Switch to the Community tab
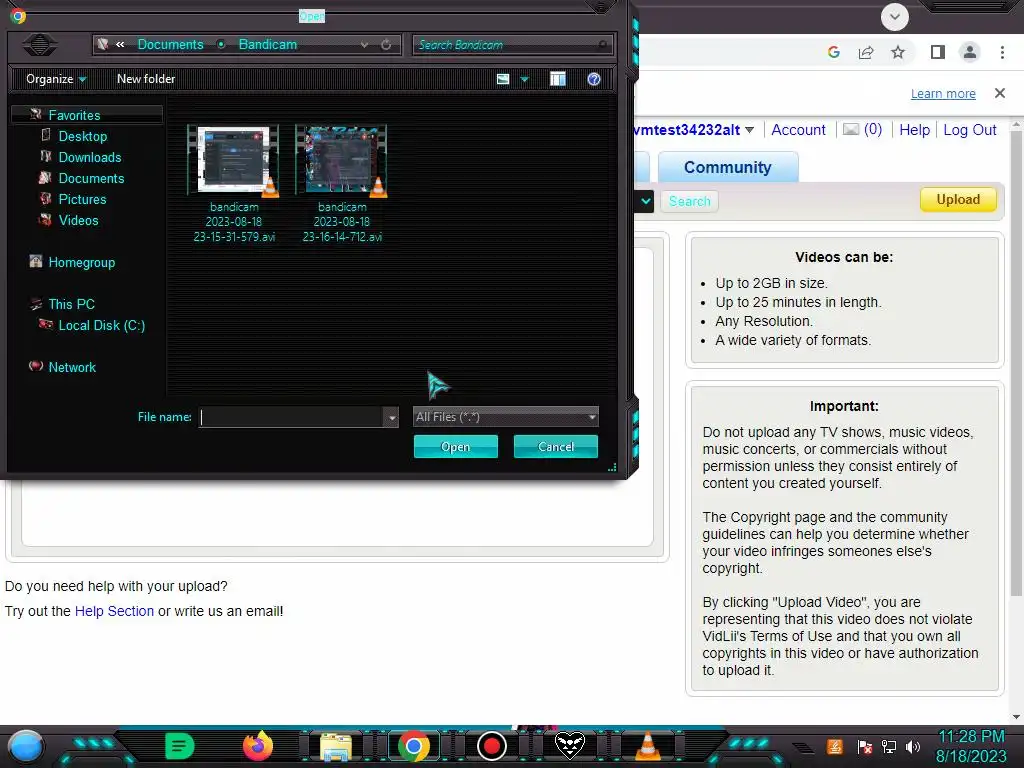 728,167
